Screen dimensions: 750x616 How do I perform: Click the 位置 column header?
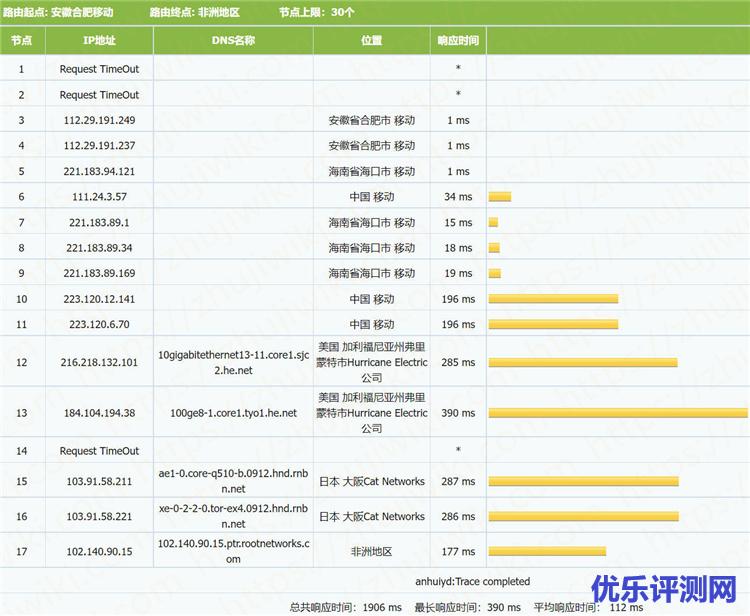371,41
